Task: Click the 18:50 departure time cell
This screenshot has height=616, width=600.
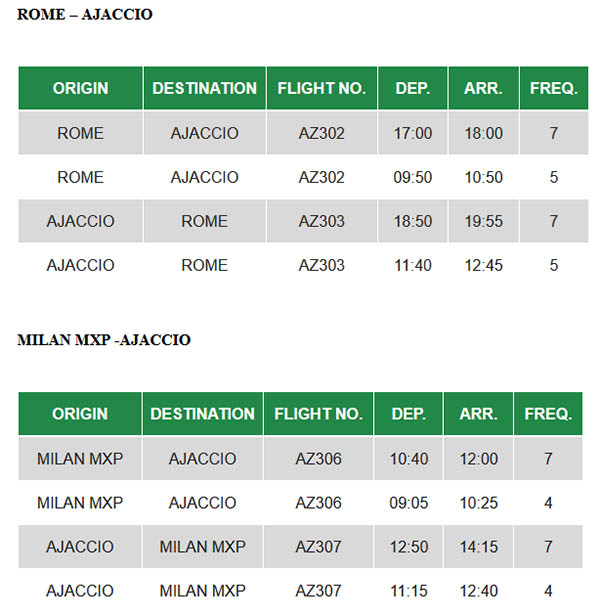Action: [412, 221]
